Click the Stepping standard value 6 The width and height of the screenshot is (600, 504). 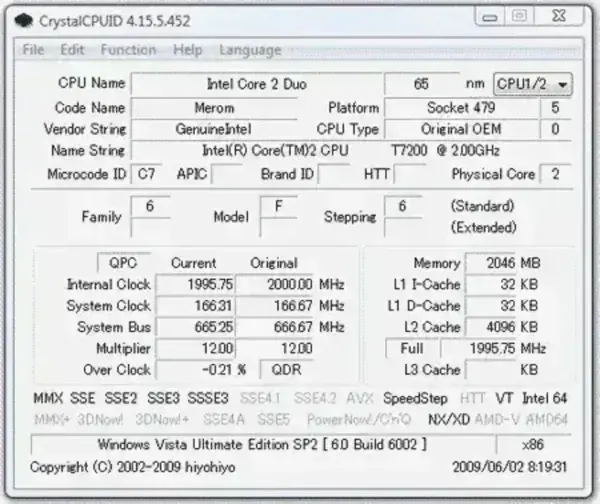click(403, 207)
